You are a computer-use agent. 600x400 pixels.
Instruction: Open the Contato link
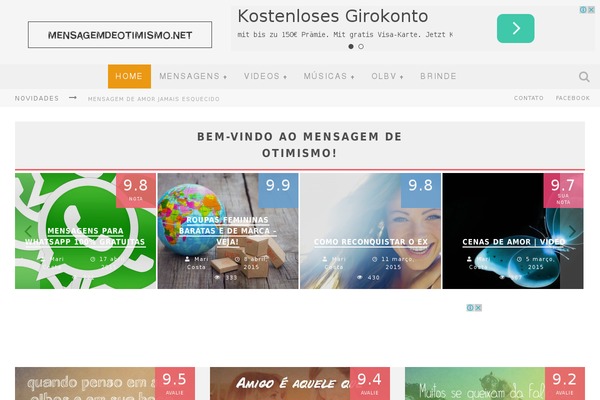[528, 98]
